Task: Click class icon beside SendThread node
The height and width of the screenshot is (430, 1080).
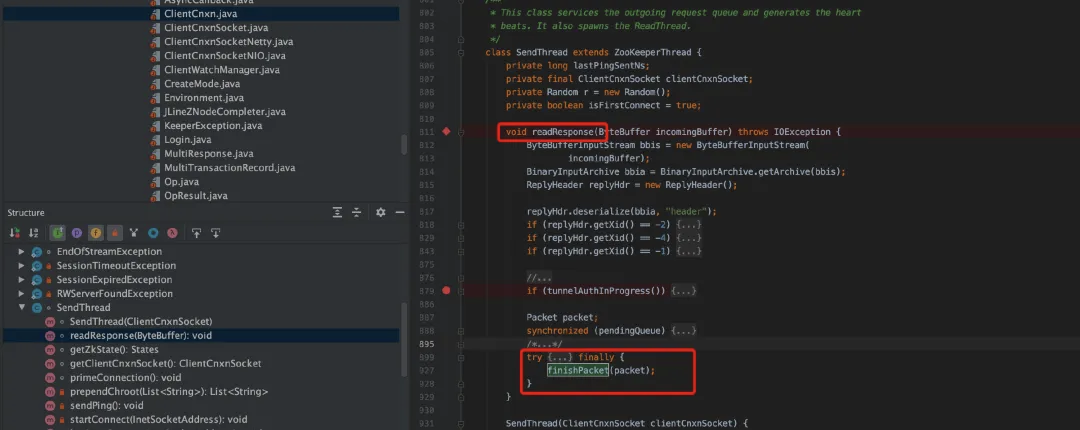Action: pos(37,307)
